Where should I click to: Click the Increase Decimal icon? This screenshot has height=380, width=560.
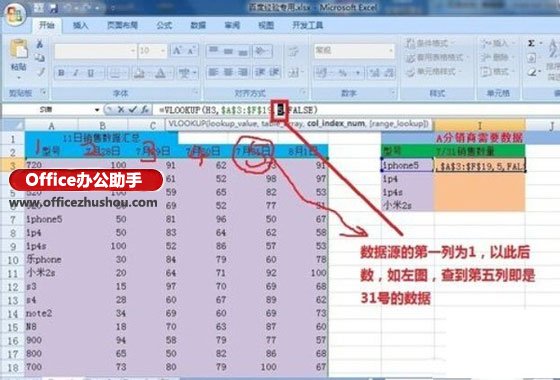click(375, 73)
